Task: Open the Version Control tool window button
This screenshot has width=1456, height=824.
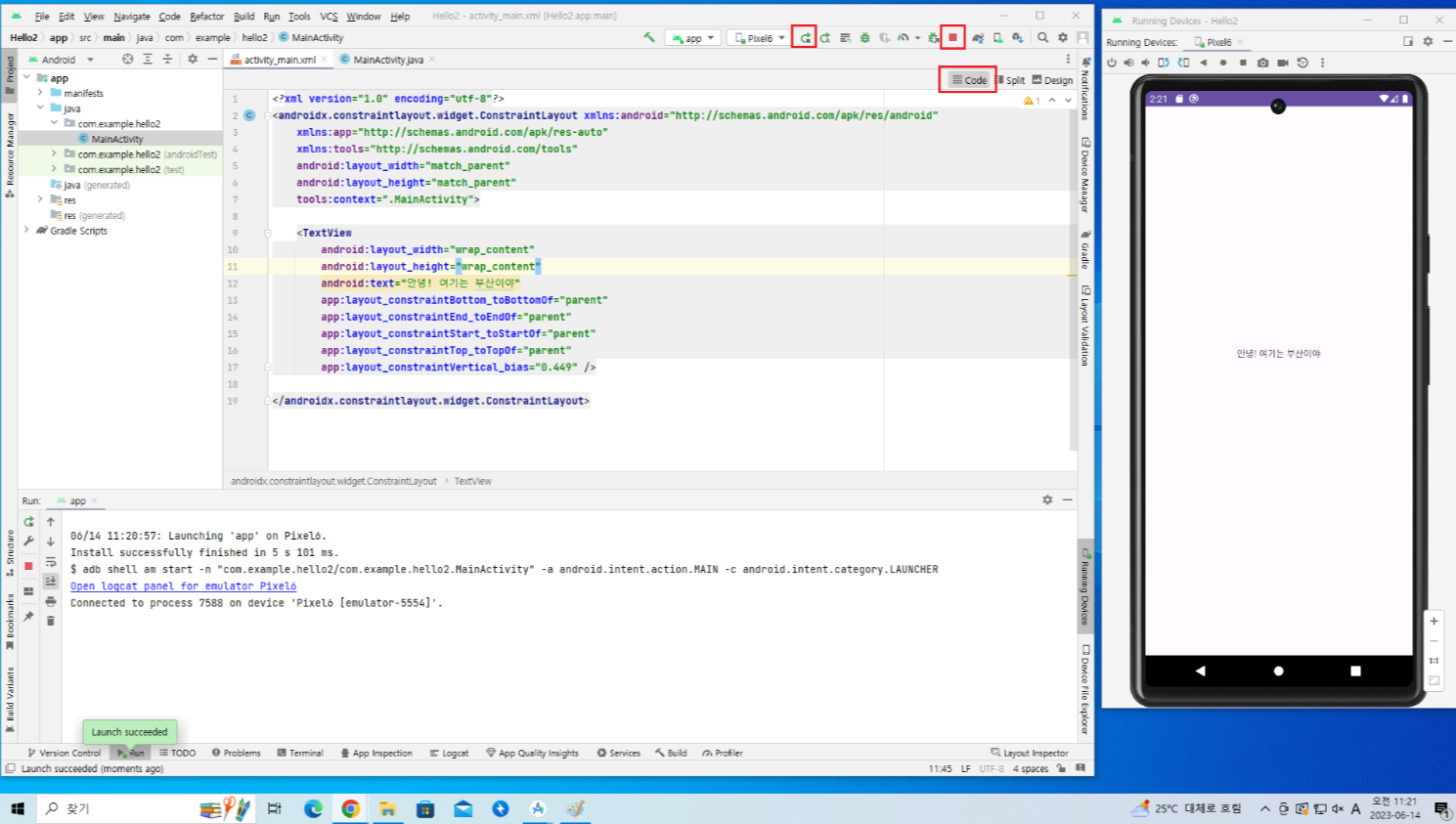Action: coord(64,753)
